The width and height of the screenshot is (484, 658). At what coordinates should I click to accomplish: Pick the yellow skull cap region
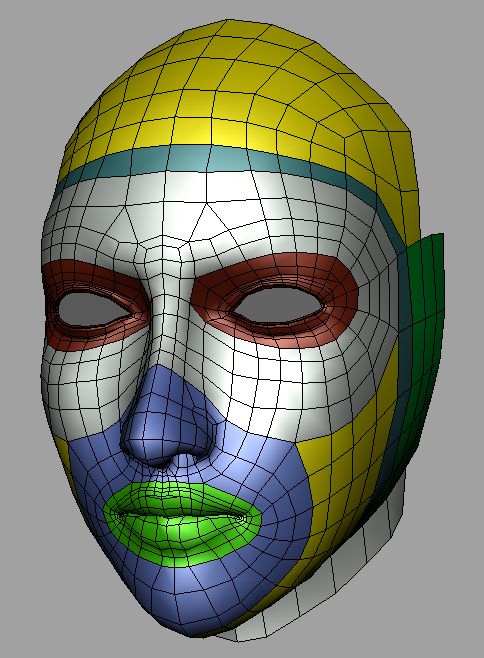235,97
